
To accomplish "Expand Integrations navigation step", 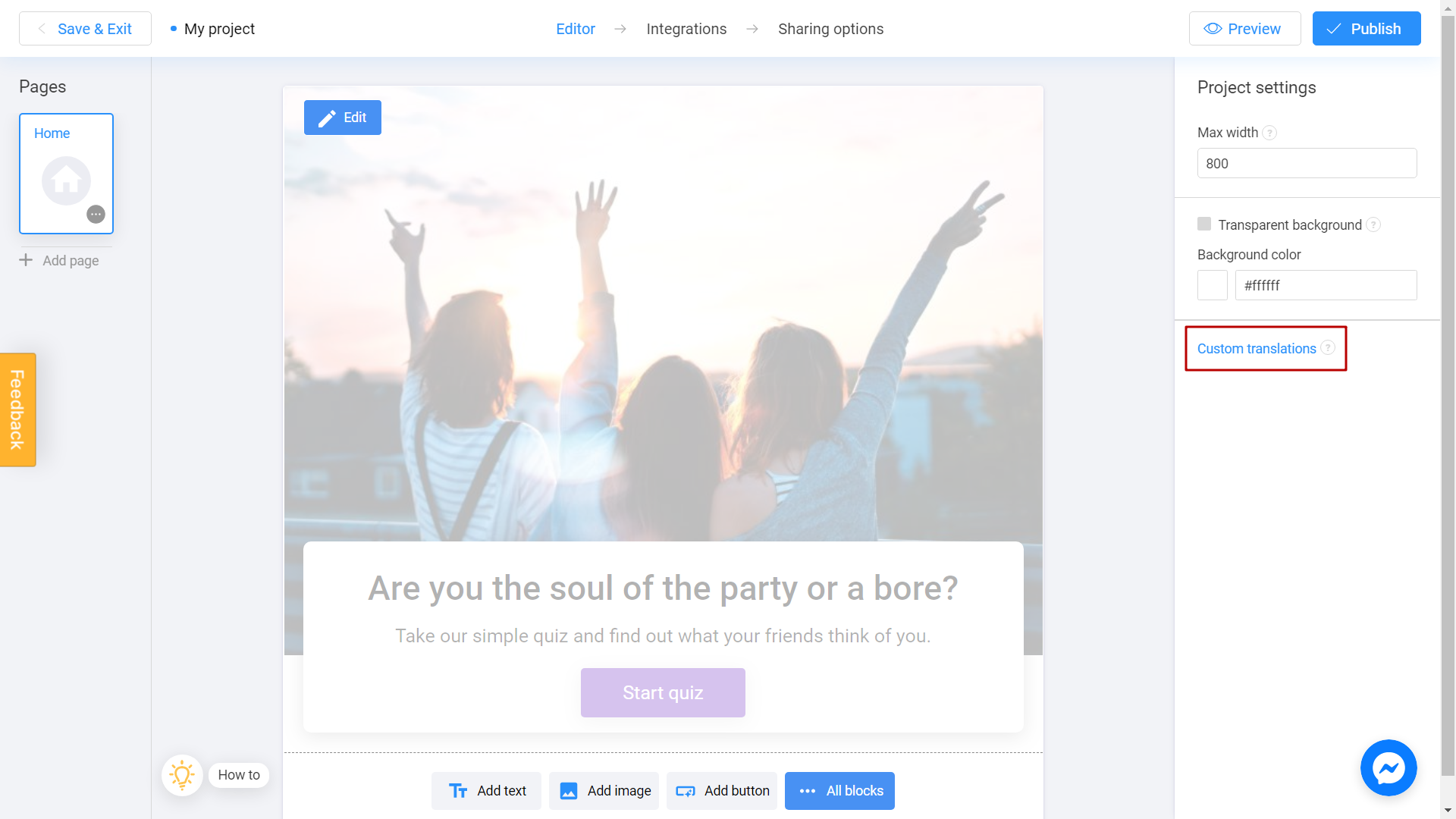I will pos(687,28).
